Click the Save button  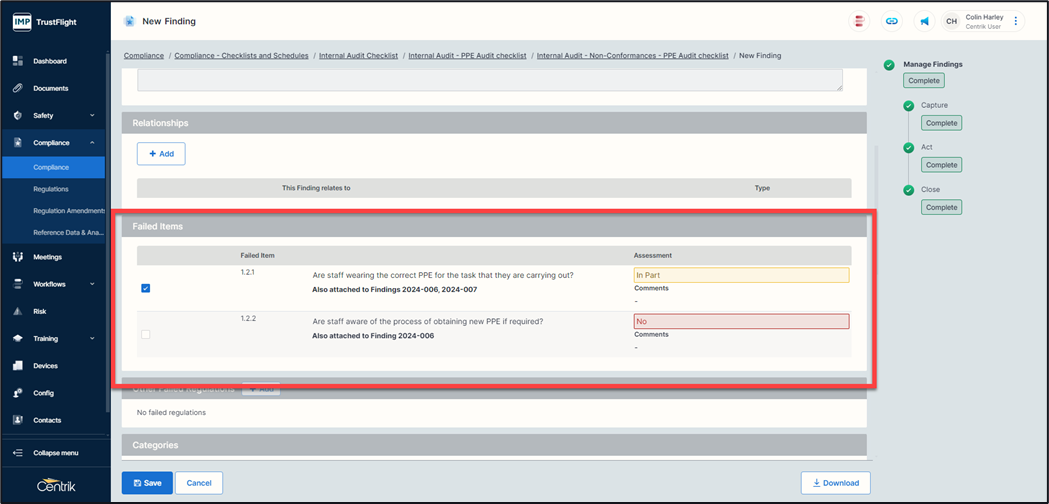147,483
